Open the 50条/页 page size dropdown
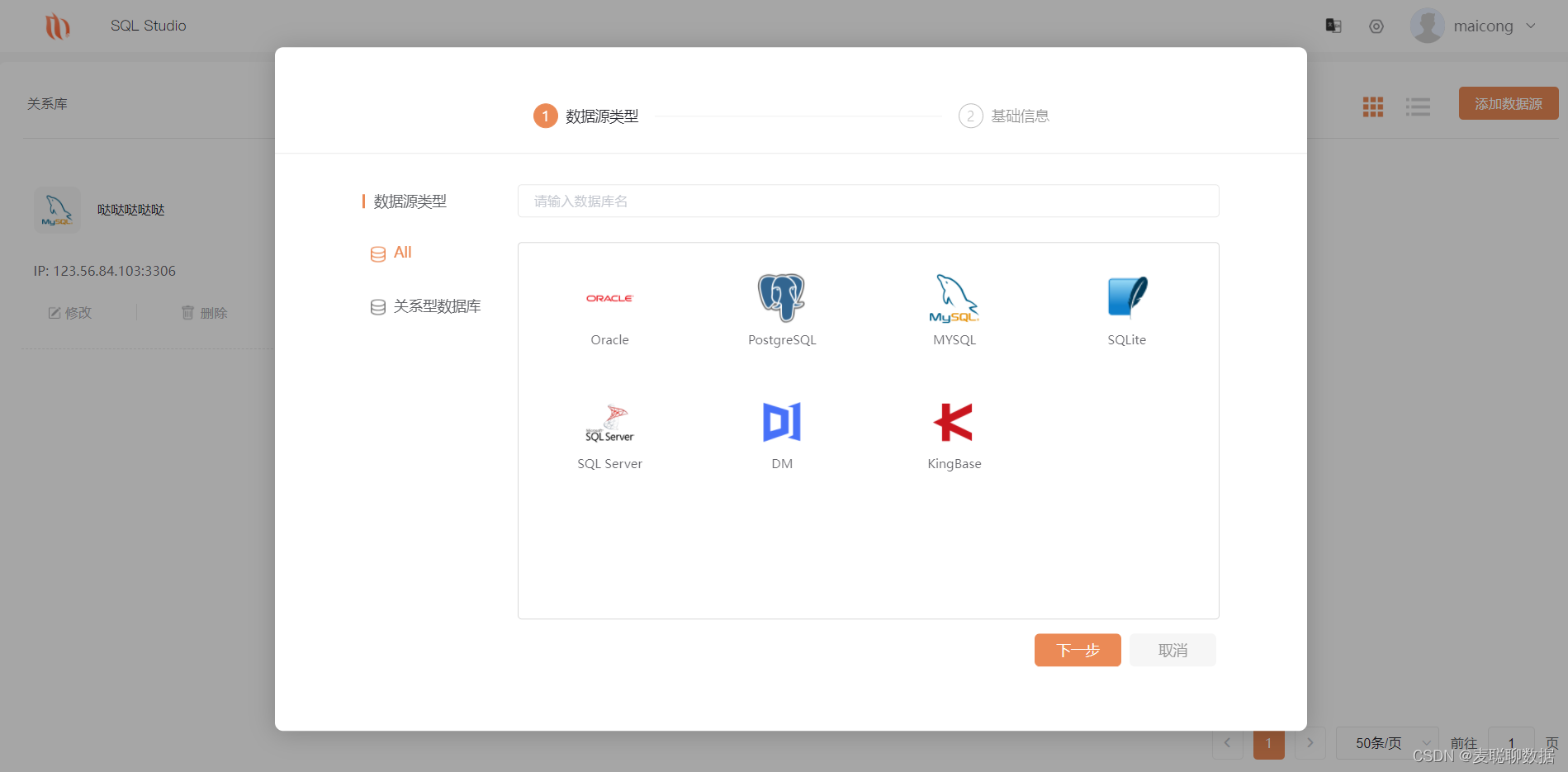 1387,743
